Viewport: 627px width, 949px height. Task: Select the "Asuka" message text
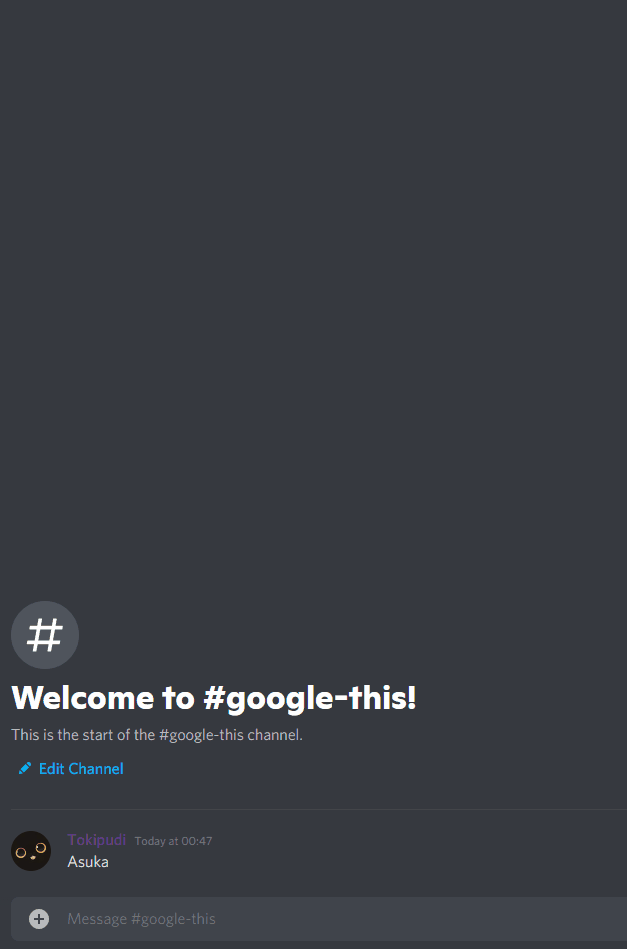tap(88, 862)
